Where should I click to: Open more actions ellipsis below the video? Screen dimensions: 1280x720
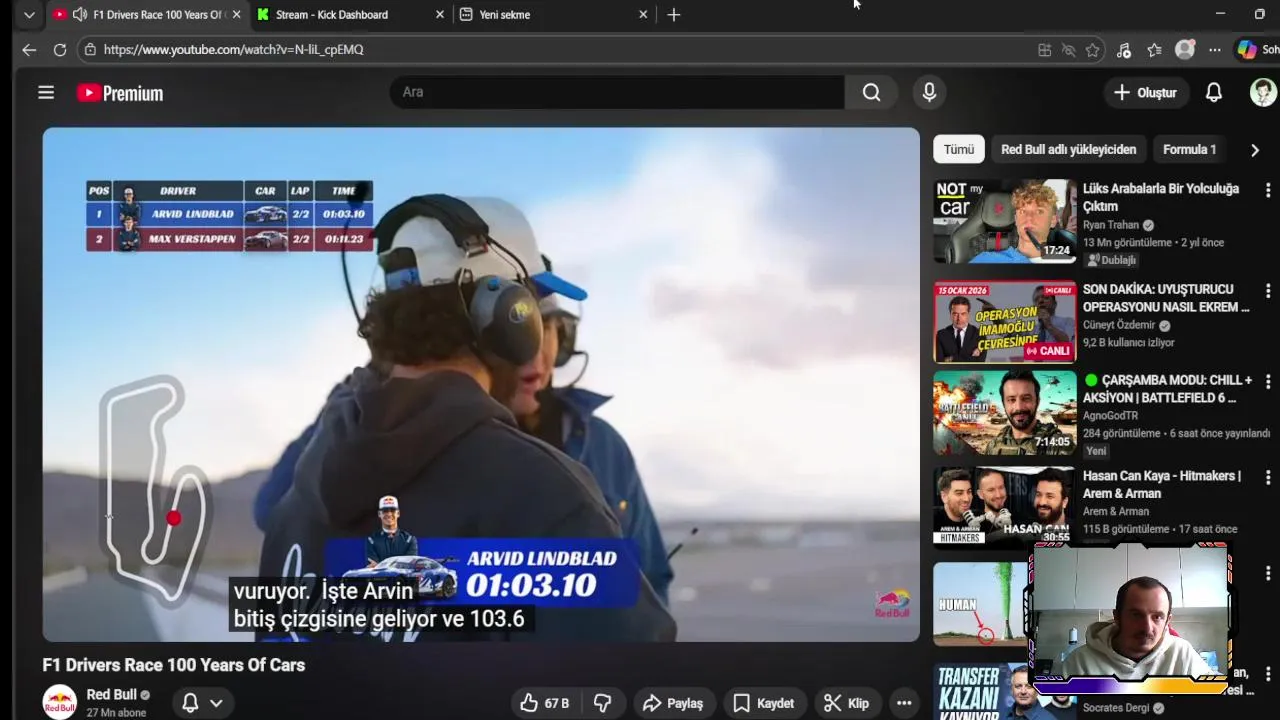pos(904,703)
